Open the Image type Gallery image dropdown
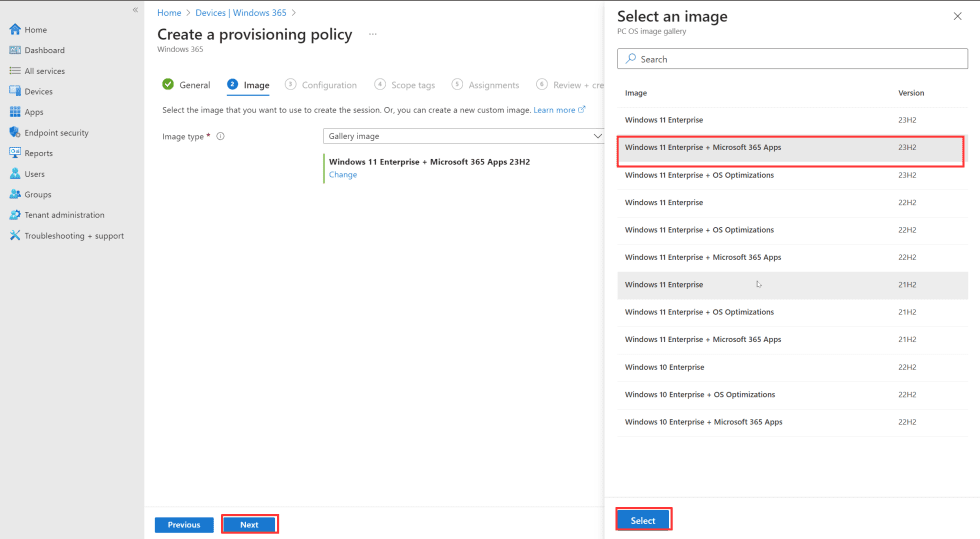Image resolution: width=980 pixels, height=539 pixels. click(x=463, y=136)
